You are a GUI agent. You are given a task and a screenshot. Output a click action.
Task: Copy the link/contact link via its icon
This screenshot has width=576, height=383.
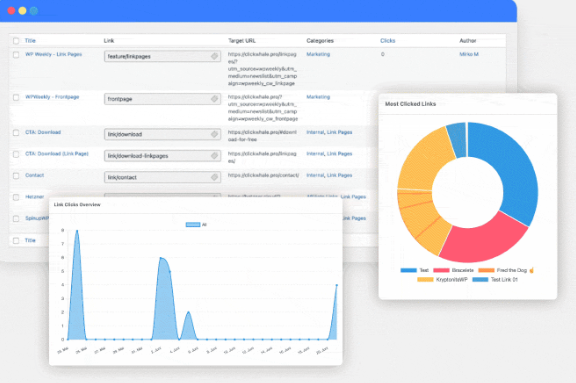click(x=215, y=177)
